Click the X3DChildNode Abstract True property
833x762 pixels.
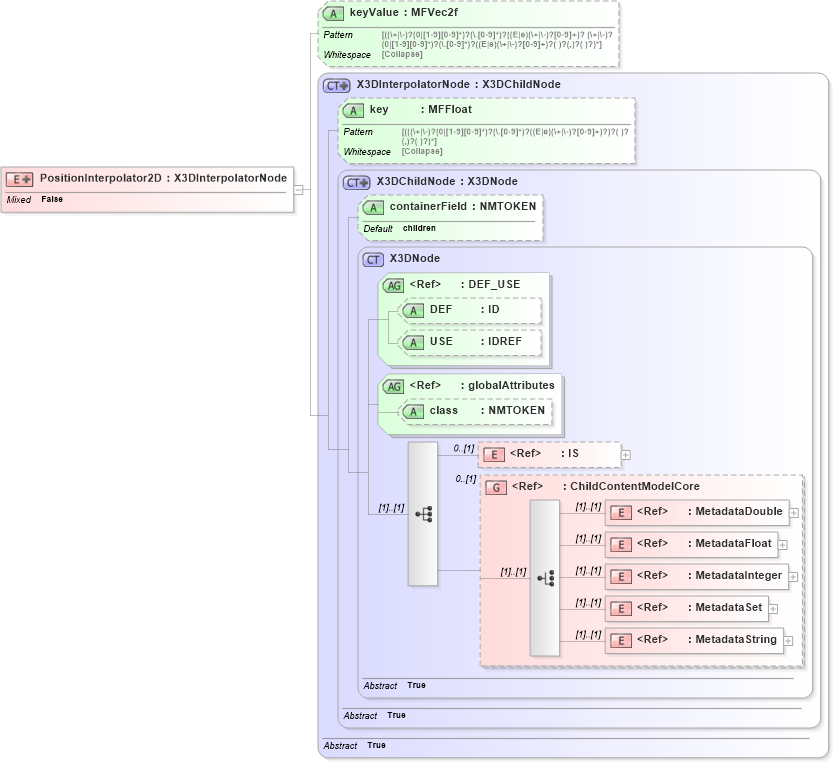pos(375,715)
